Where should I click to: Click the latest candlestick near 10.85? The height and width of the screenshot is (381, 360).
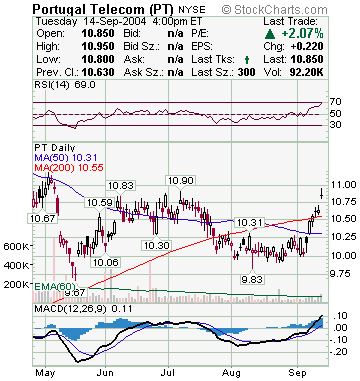(x=321, y=193)
